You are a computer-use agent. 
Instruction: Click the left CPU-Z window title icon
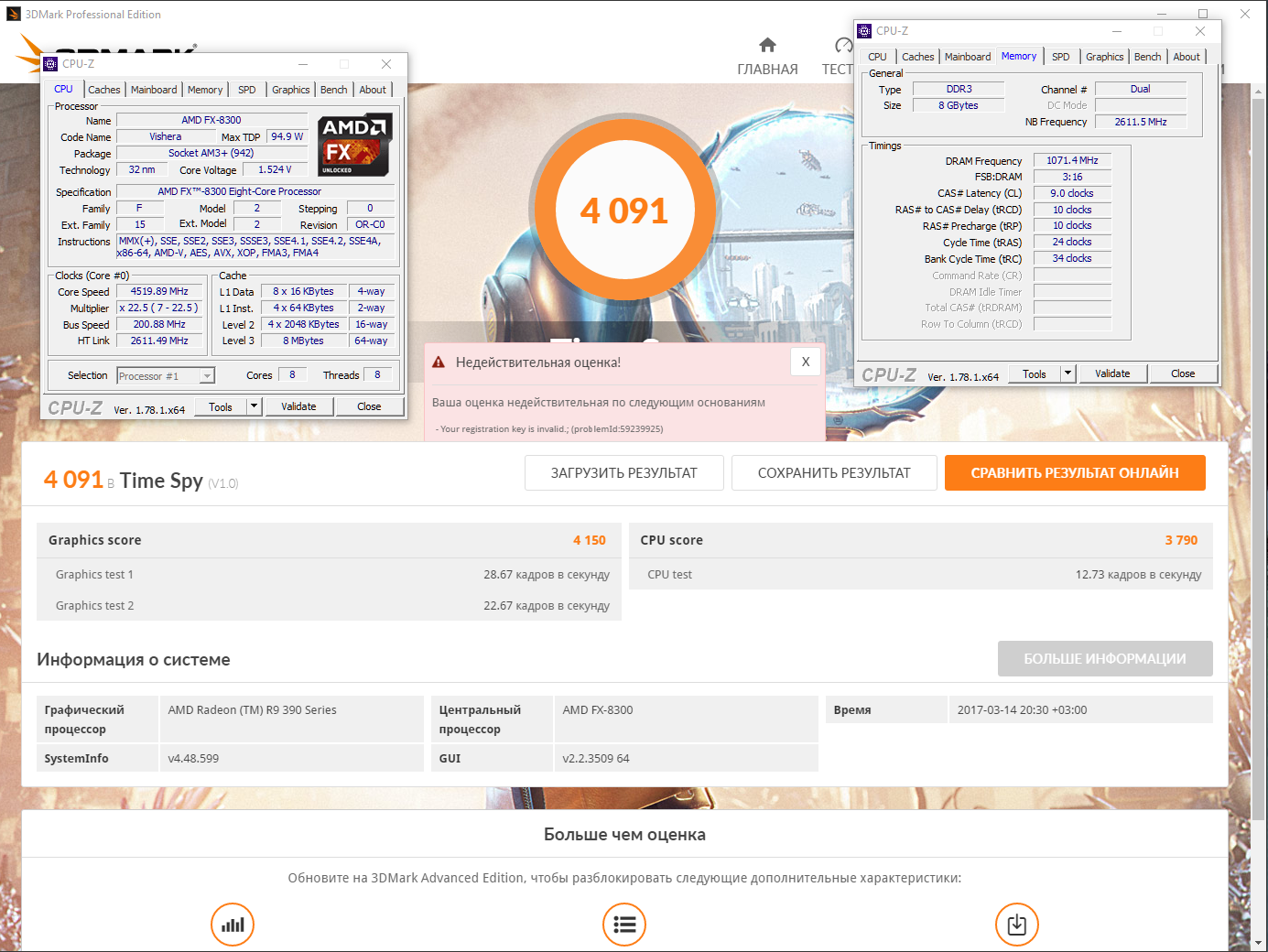(50, 64)
